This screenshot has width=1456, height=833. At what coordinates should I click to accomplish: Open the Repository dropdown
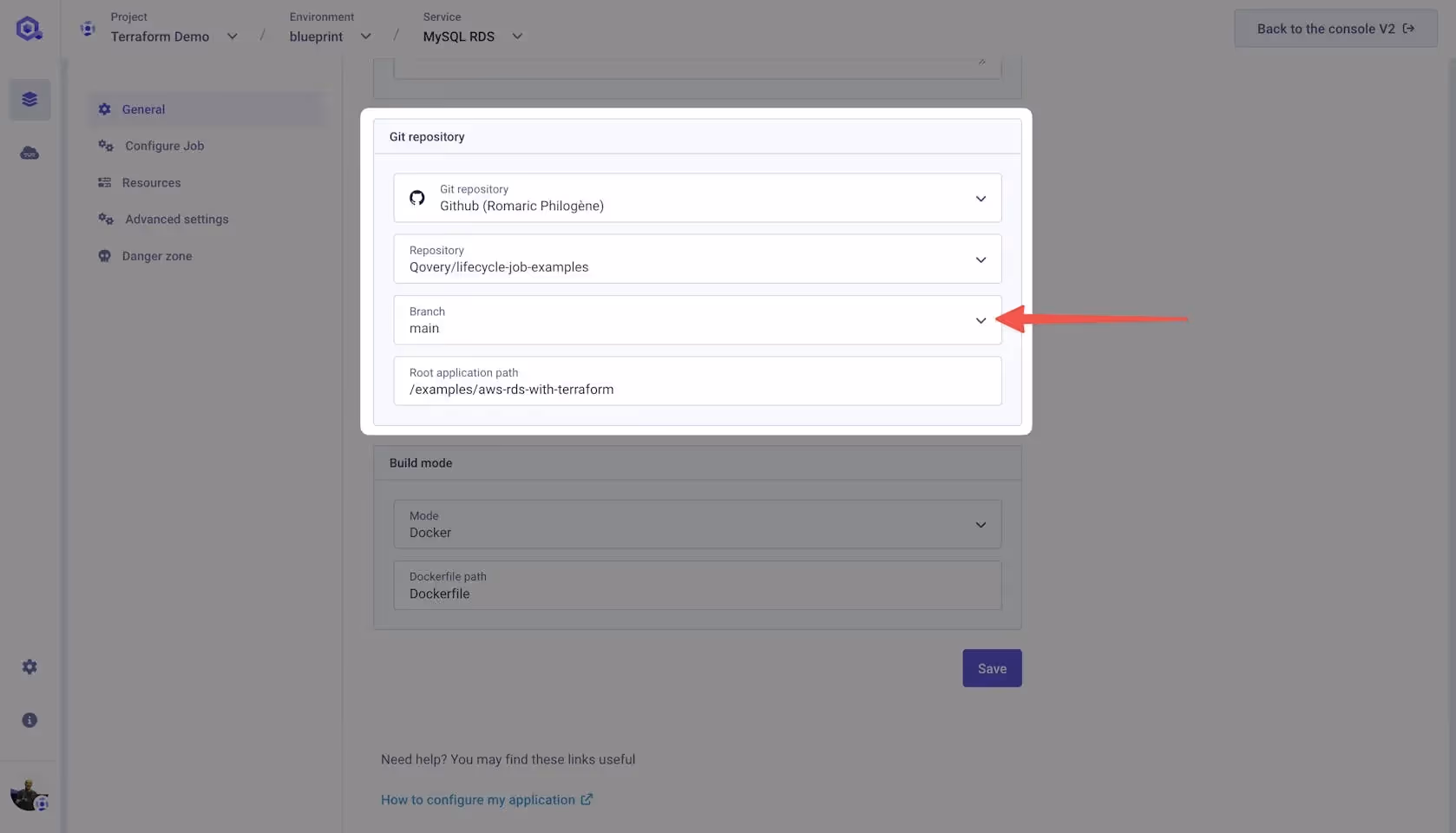coord(981,259)
